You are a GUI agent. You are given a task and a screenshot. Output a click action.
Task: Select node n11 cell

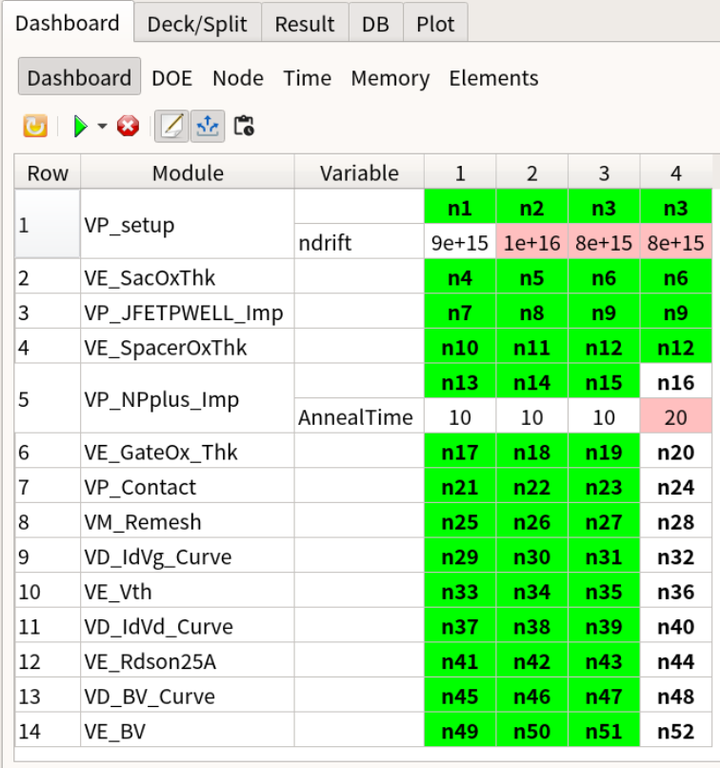coord(532,347)
